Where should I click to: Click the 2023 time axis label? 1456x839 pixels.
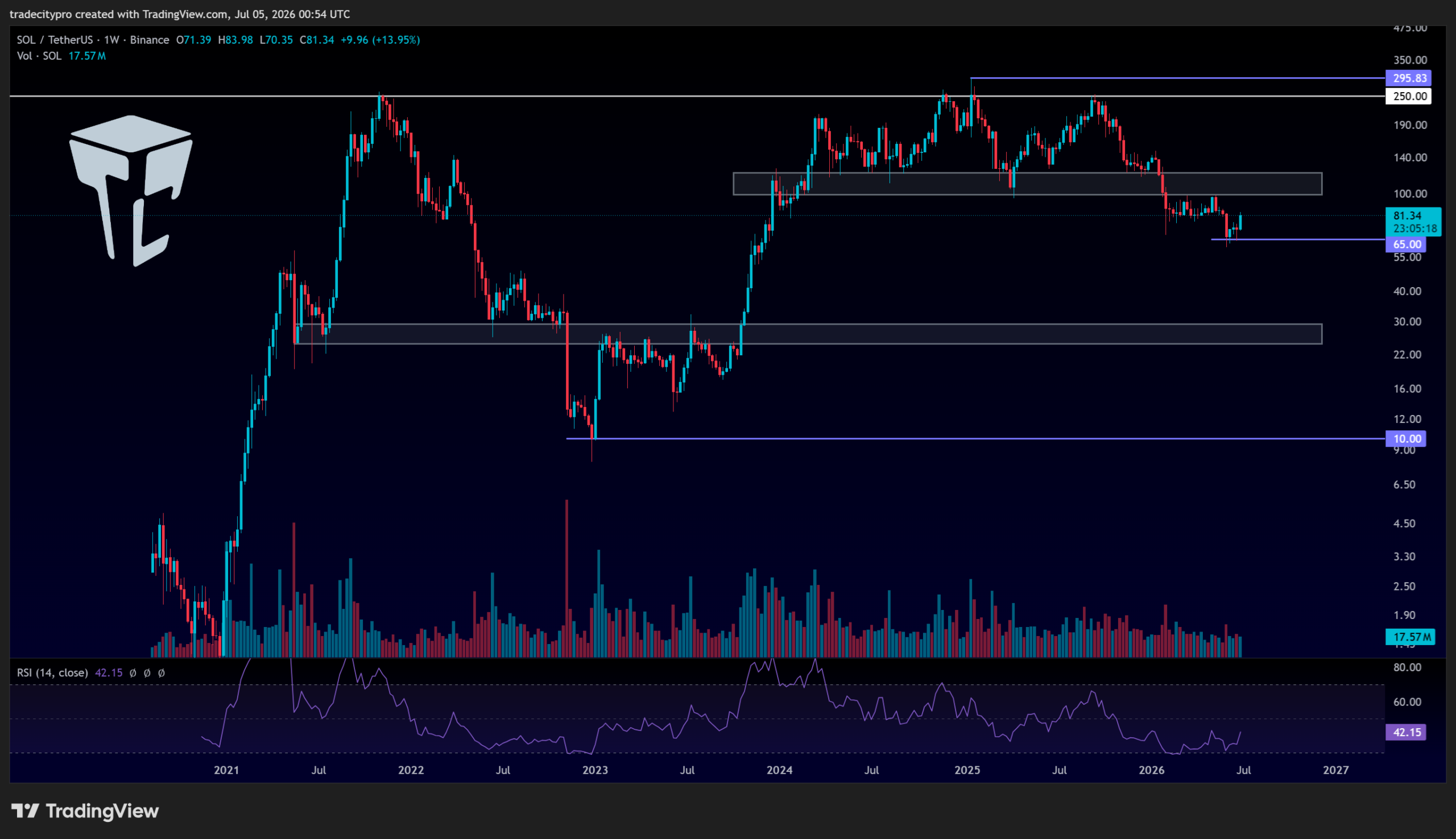[x=595, y=770]
